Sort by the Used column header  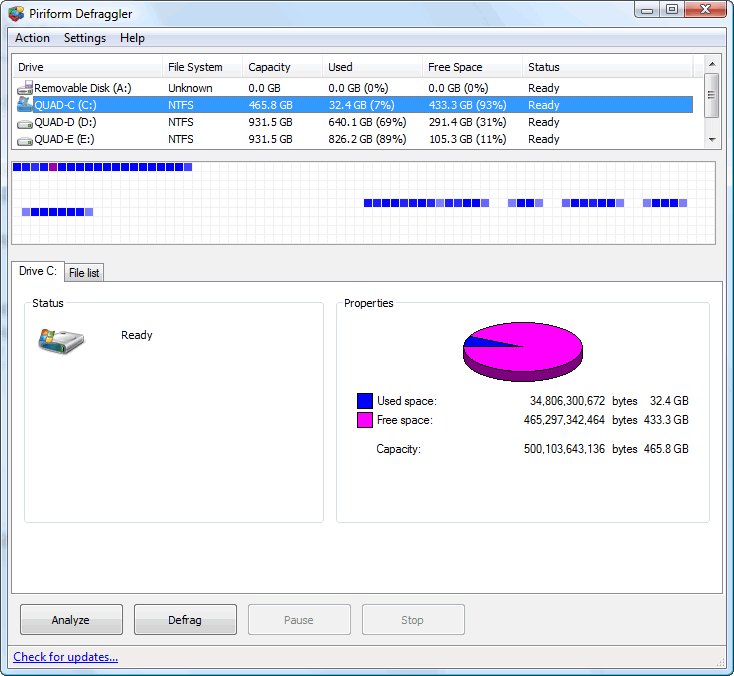click(372, 67)
